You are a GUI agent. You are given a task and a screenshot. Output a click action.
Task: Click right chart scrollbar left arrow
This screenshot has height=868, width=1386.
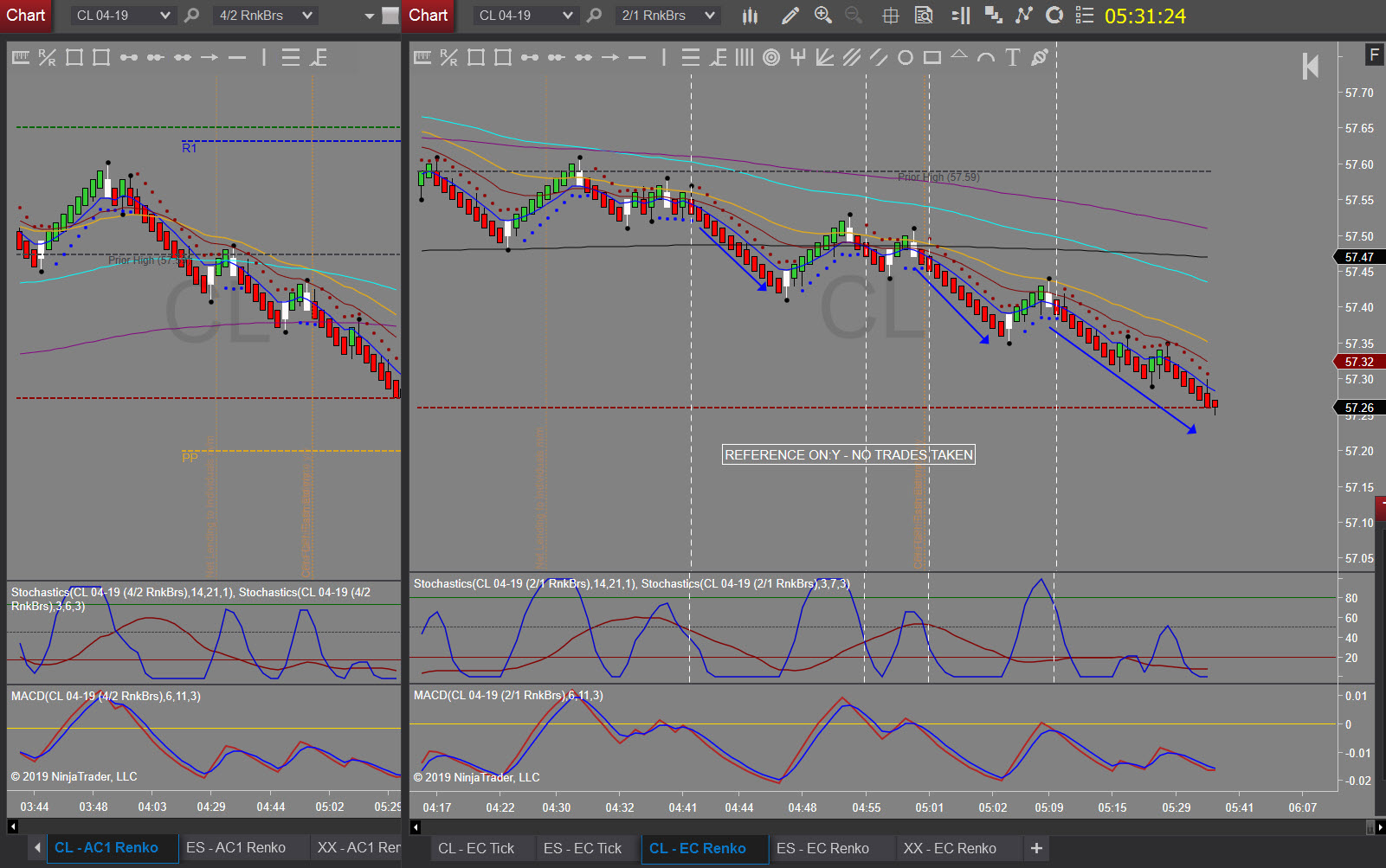pyautogui.click(x=416, y=826)
